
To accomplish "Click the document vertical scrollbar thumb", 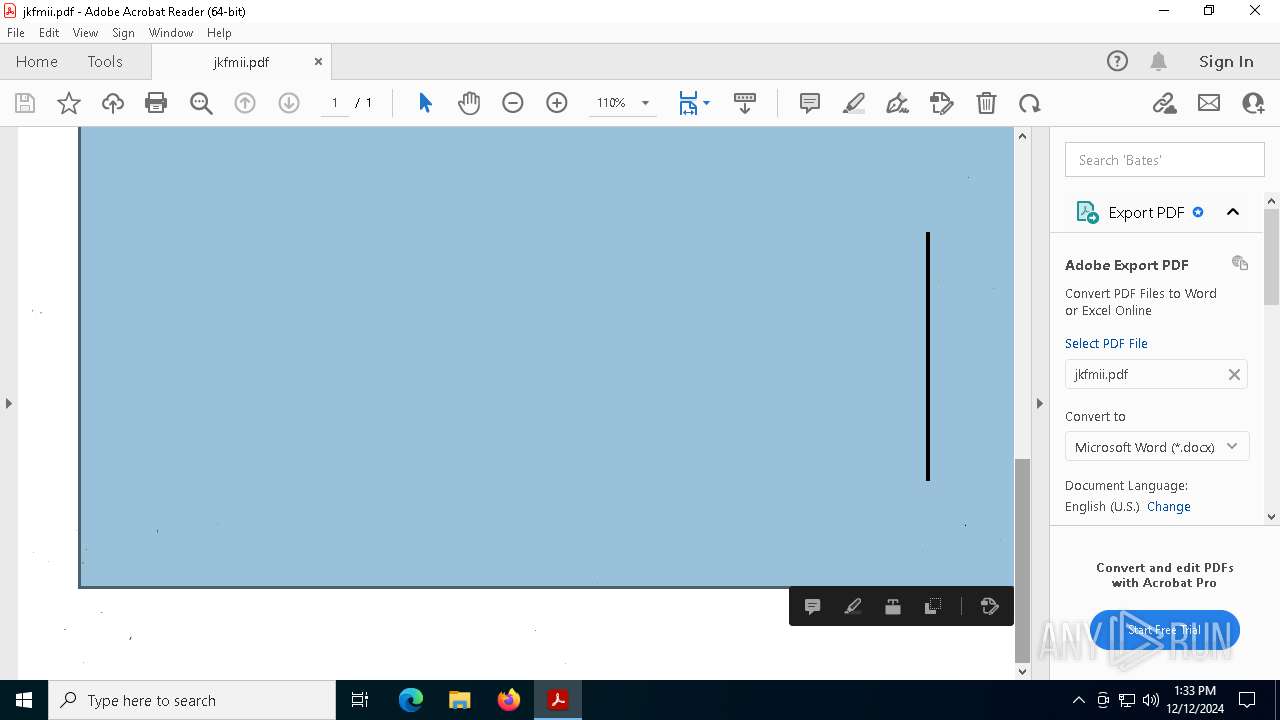I will click(x=1022, y=560).
